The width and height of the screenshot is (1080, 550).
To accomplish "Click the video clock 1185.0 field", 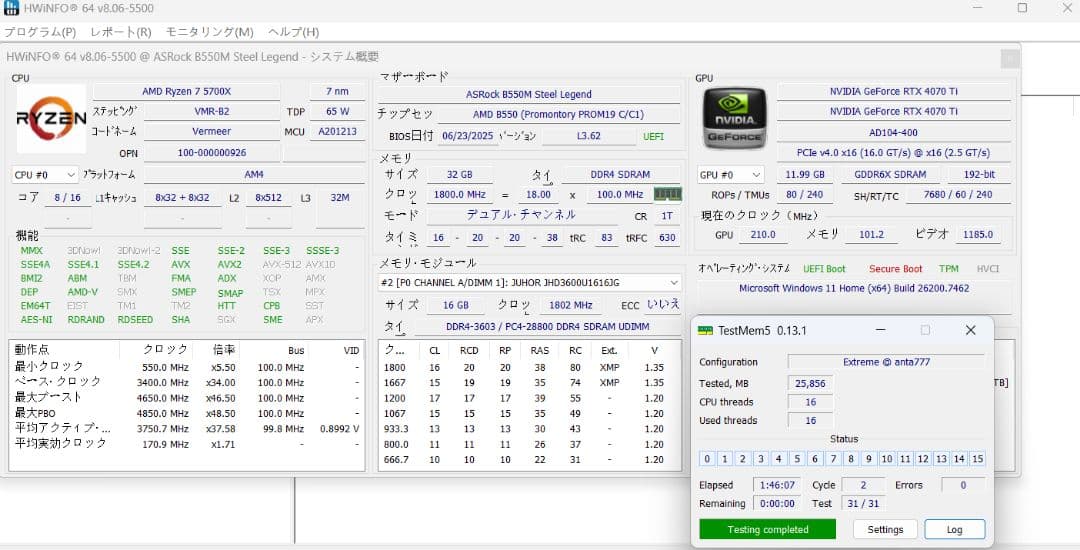I will [978, 235].
